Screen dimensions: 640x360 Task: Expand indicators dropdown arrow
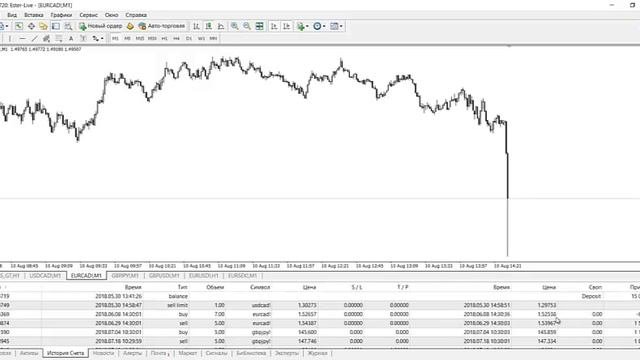(307, 27)
